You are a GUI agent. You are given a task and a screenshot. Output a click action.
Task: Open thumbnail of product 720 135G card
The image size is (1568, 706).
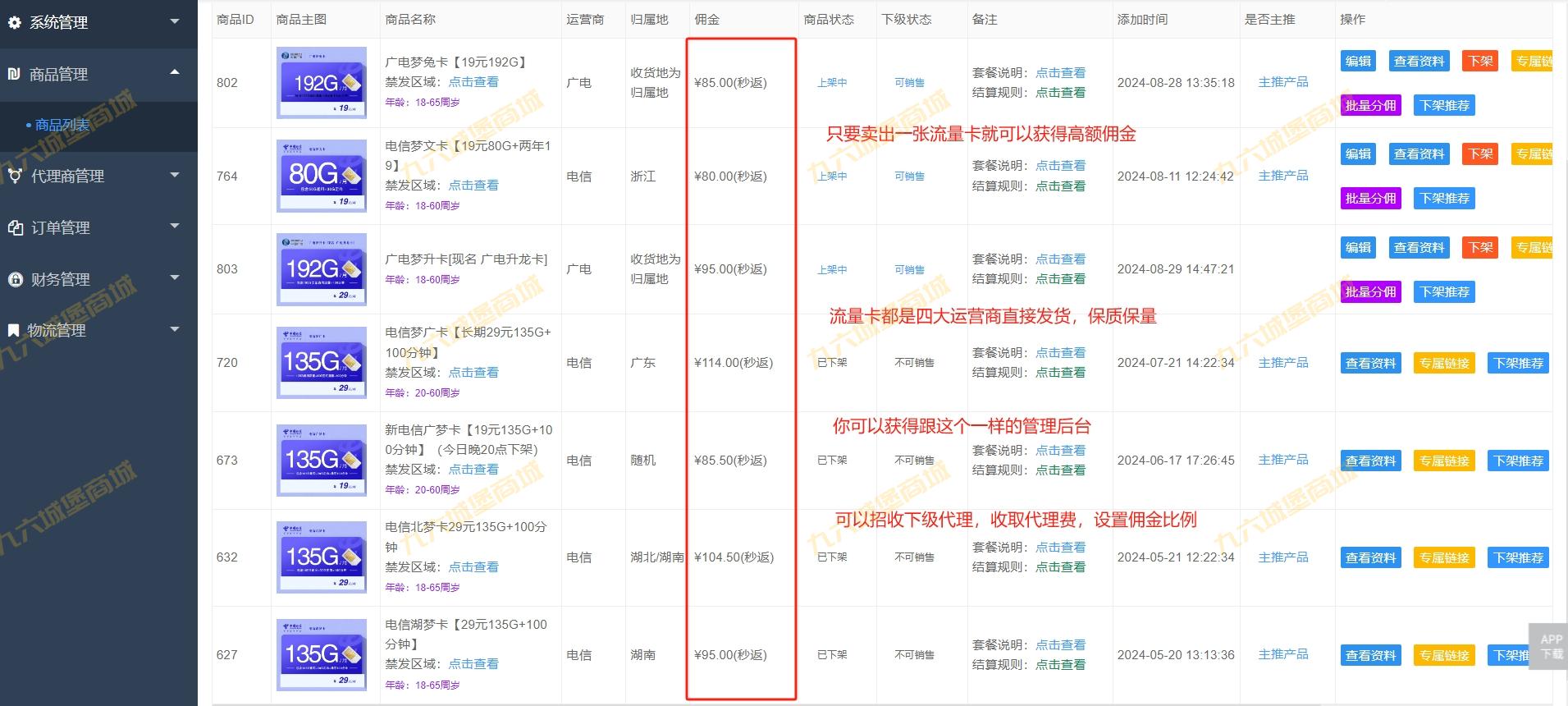click(x=322, y=362)
